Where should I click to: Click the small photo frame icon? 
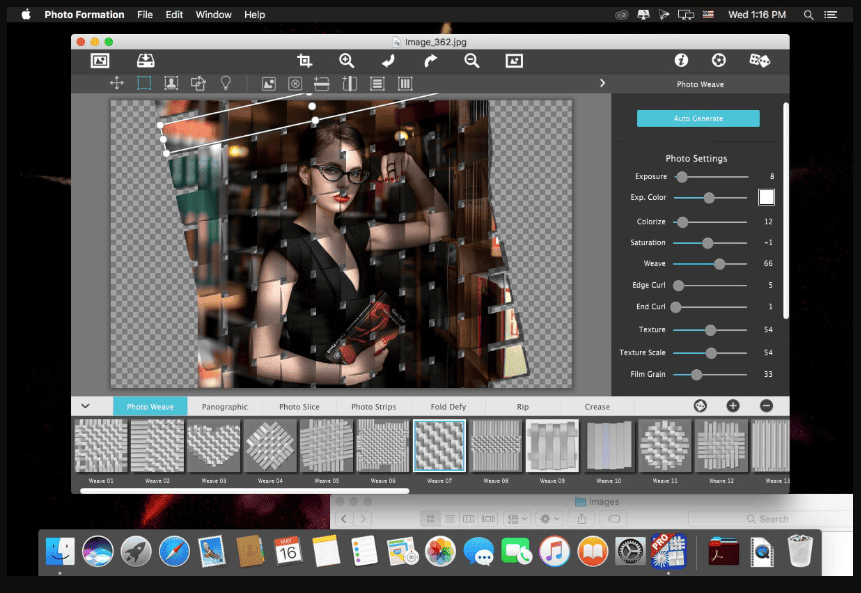pos(269,83)
